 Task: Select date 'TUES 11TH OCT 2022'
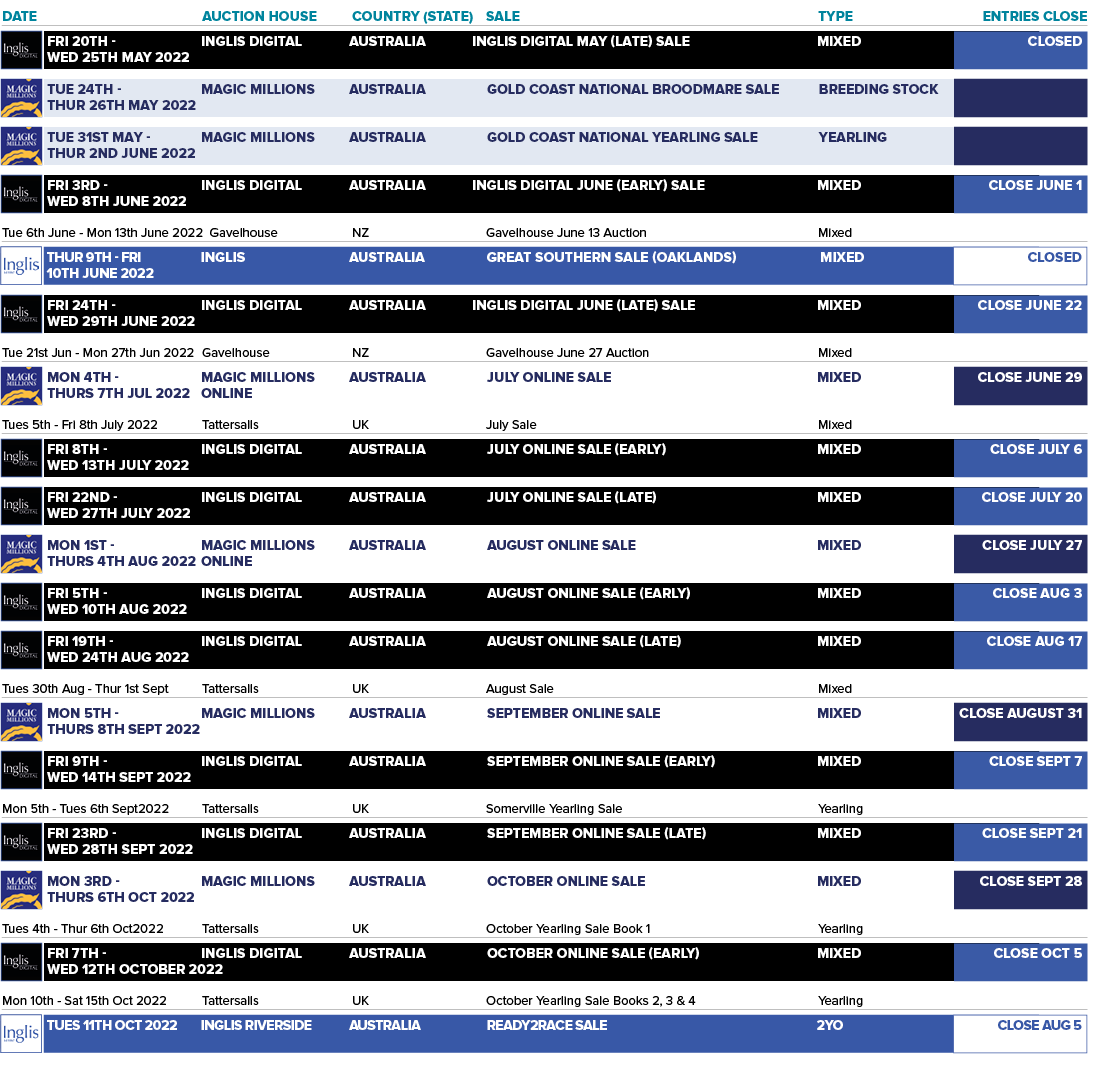[112, 1025]
